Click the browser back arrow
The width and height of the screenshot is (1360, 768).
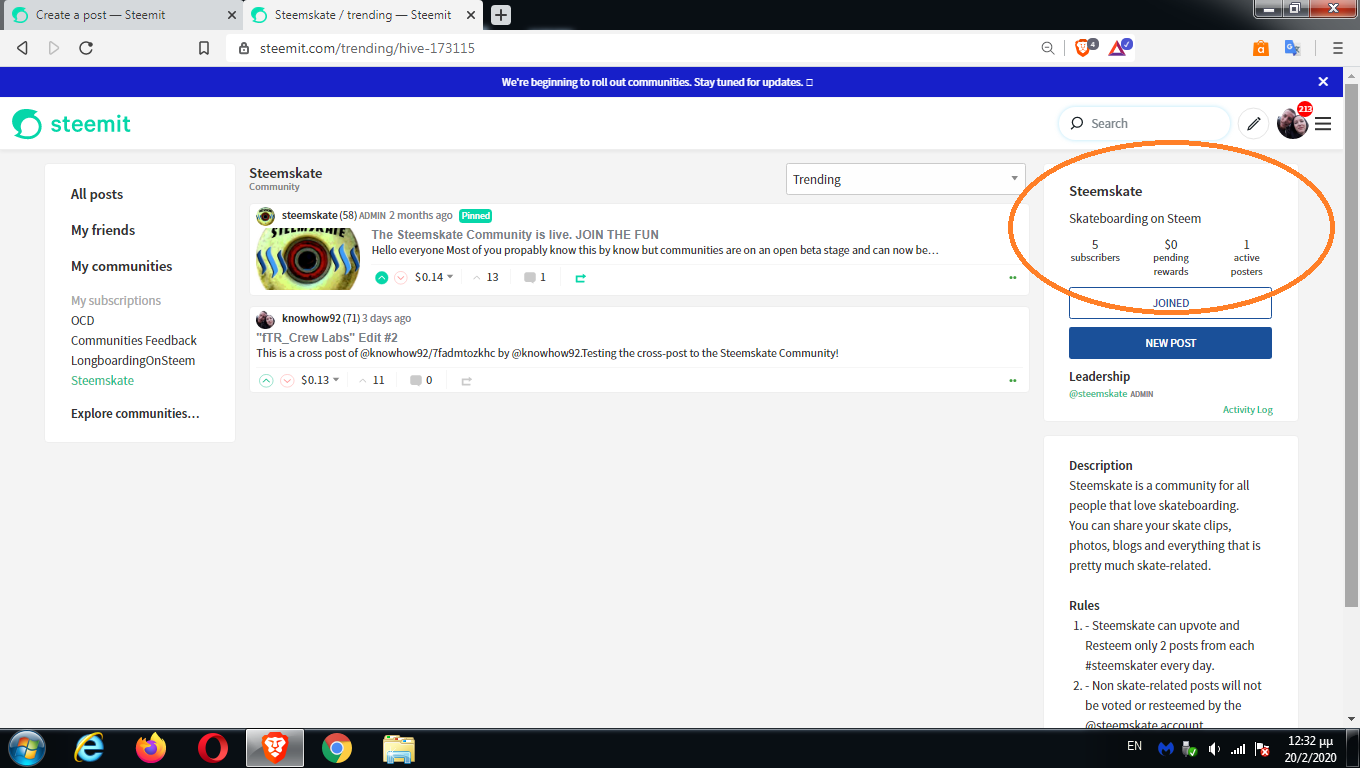(22, 48)
